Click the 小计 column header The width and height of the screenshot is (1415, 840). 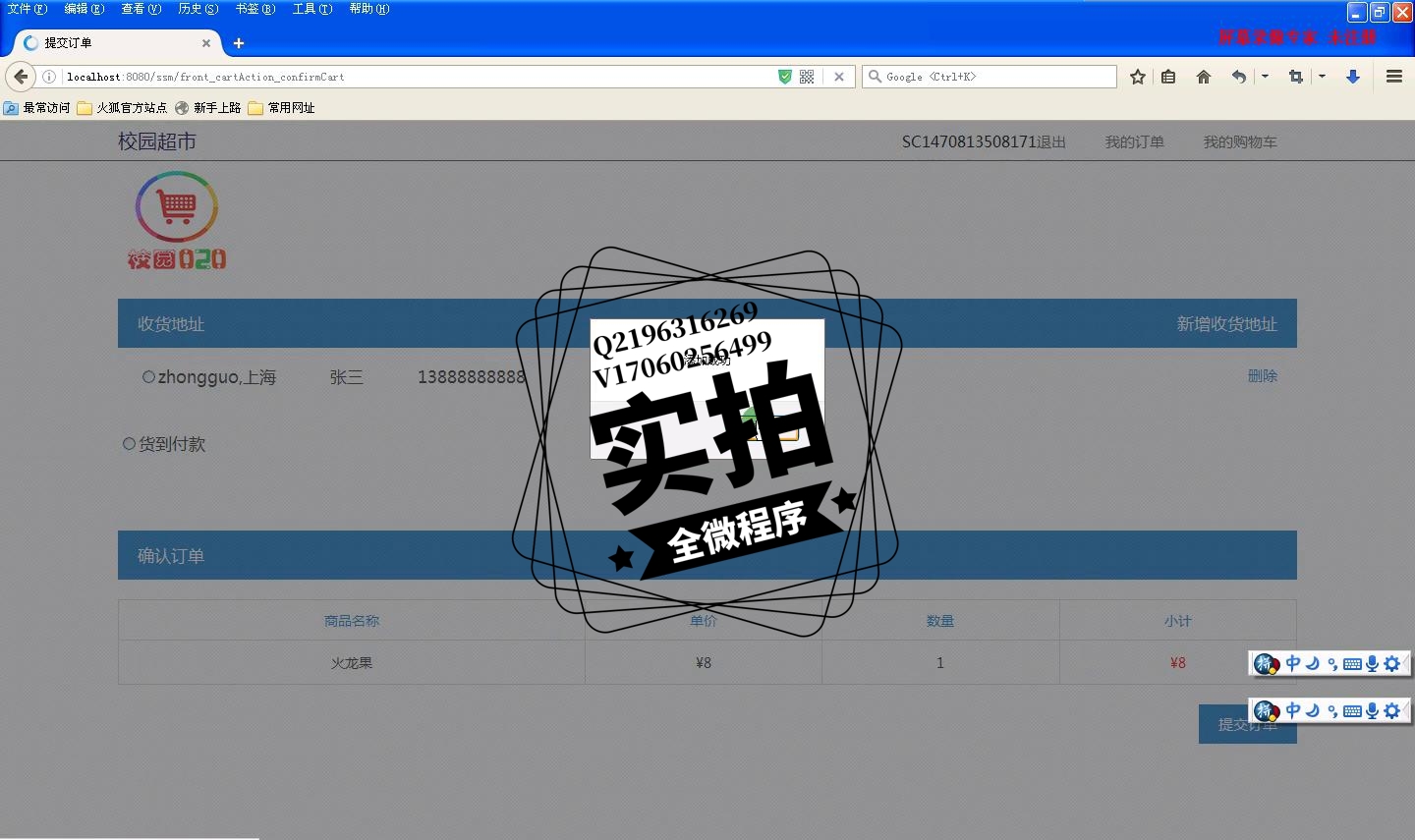1178,621
